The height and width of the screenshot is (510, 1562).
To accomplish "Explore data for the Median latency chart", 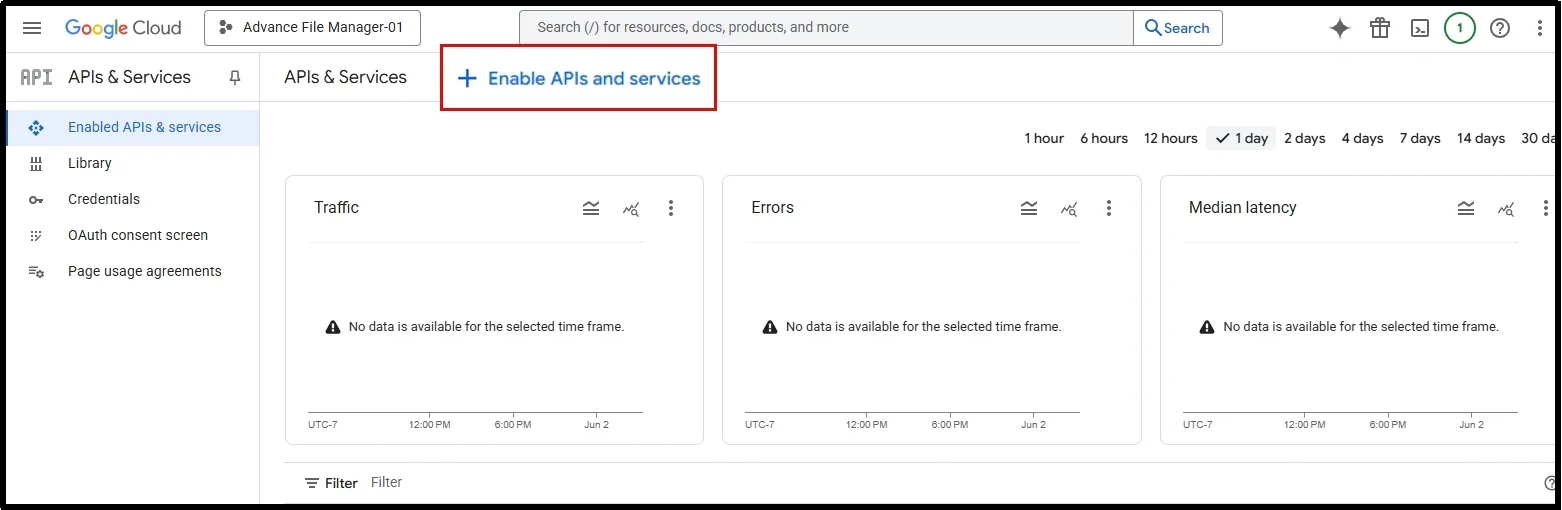I will 1506,208.
